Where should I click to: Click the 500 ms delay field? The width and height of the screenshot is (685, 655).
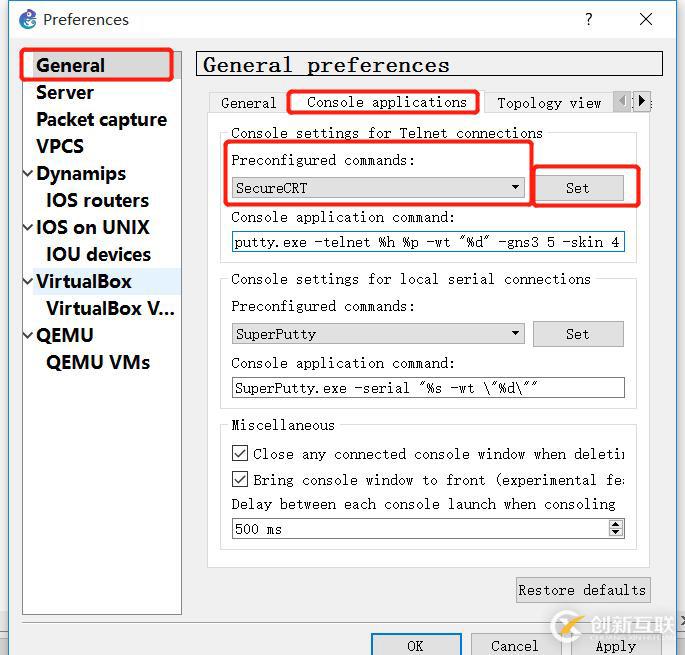[x=419, y=529]
